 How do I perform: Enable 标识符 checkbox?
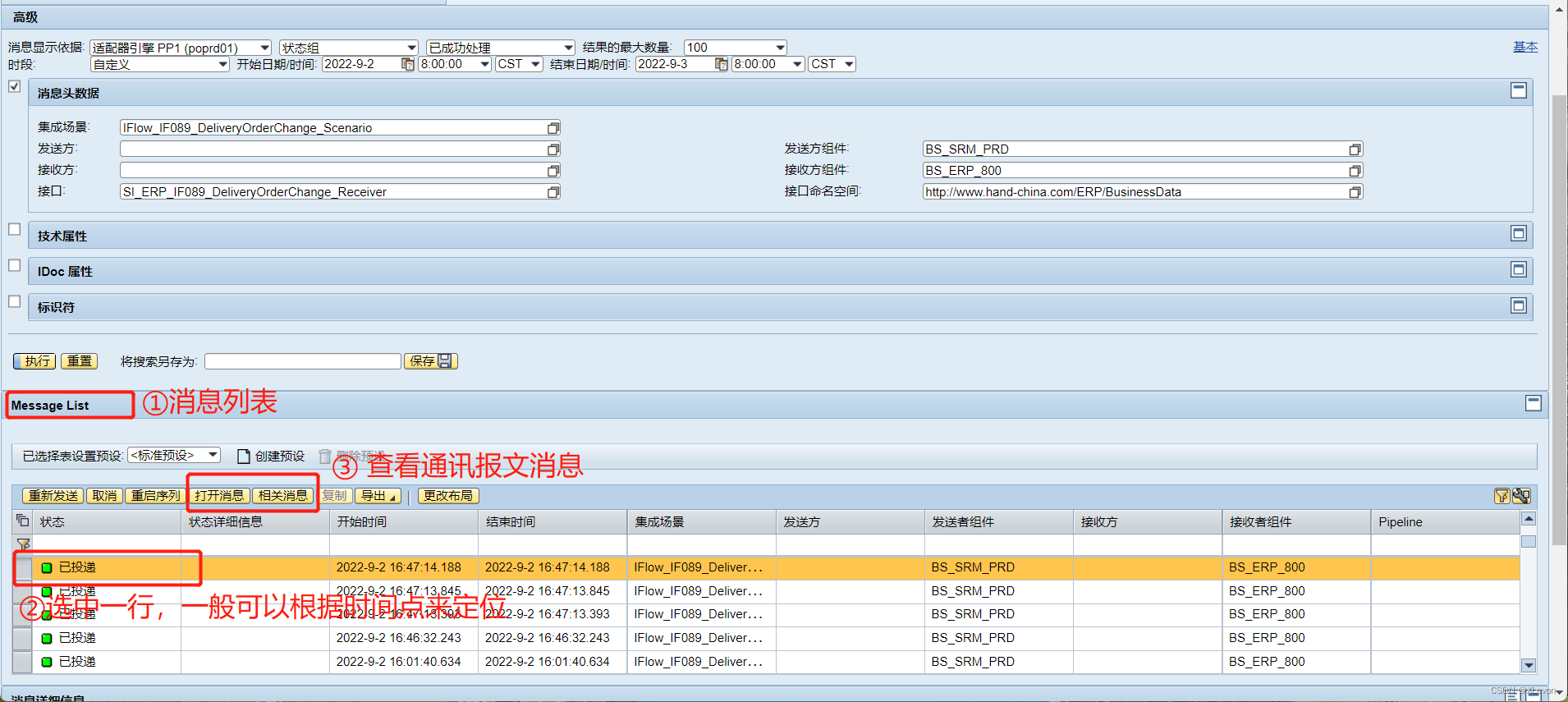pos(14,301)
